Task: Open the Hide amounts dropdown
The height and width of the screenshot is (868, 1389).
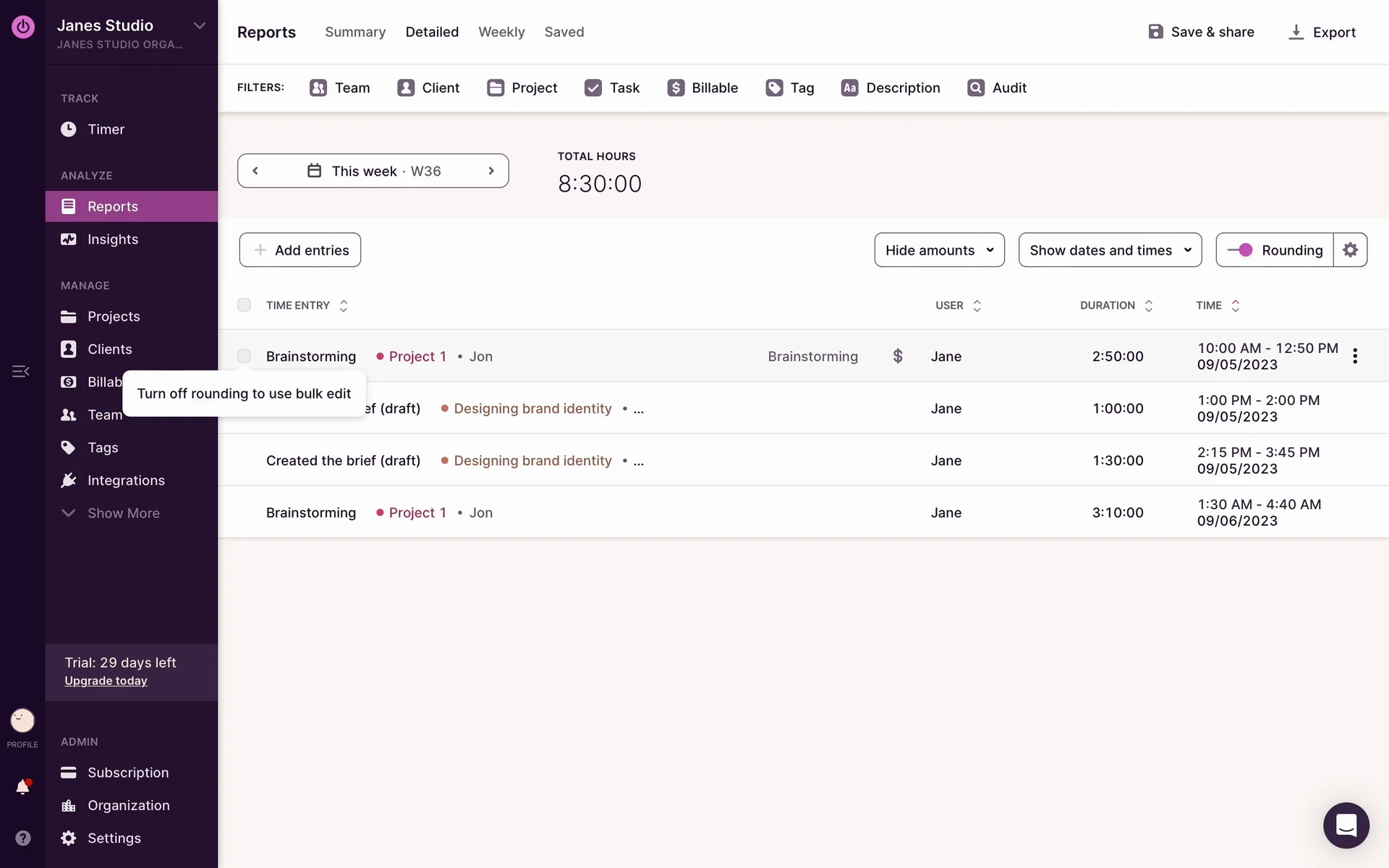Action: tap(939, 250)
